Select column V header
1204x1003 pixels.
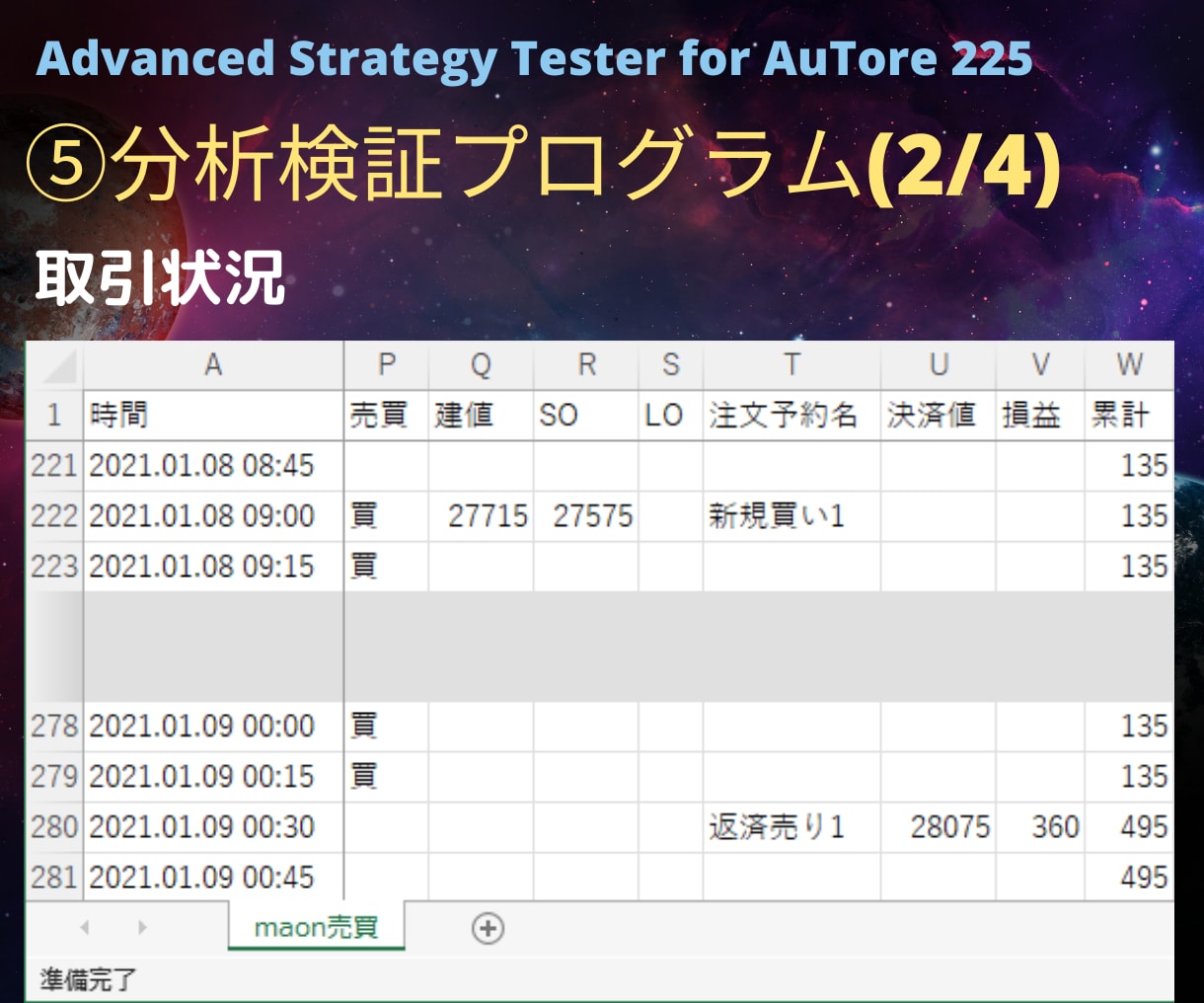click(x=1040, y=366)
